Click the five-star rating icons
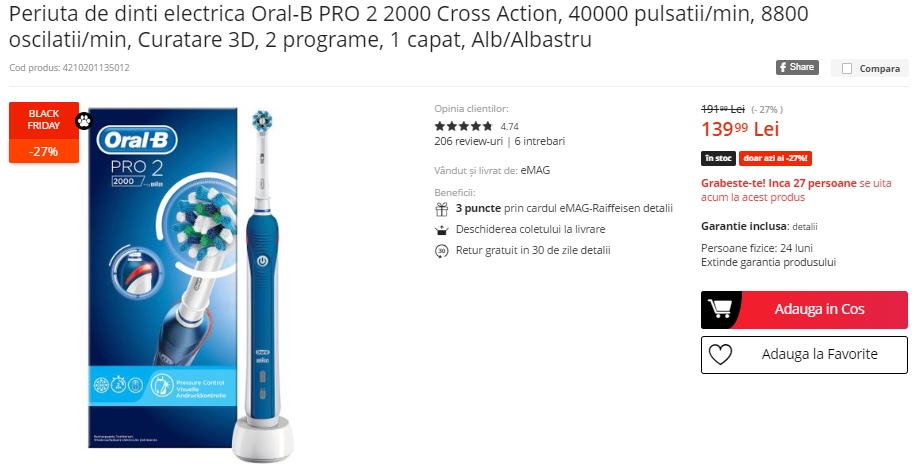Image resolution: width=917 pixels, height=464 pixels. 464,126
